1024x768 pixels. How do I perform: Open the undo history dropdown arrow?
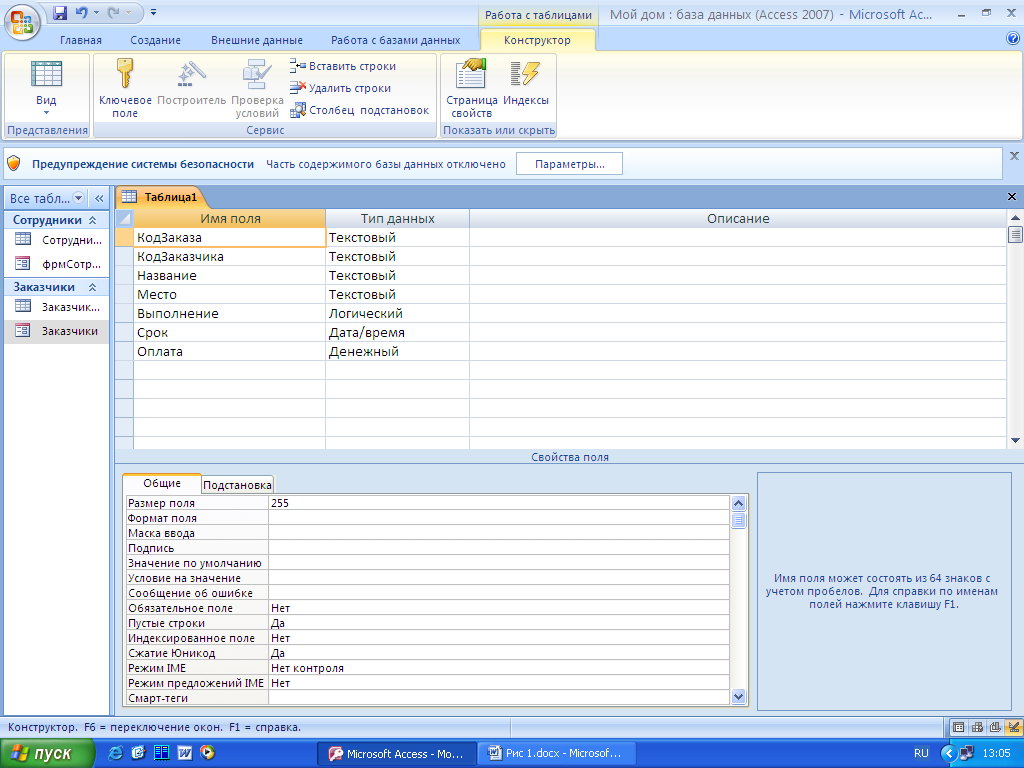tap(96, 12)
